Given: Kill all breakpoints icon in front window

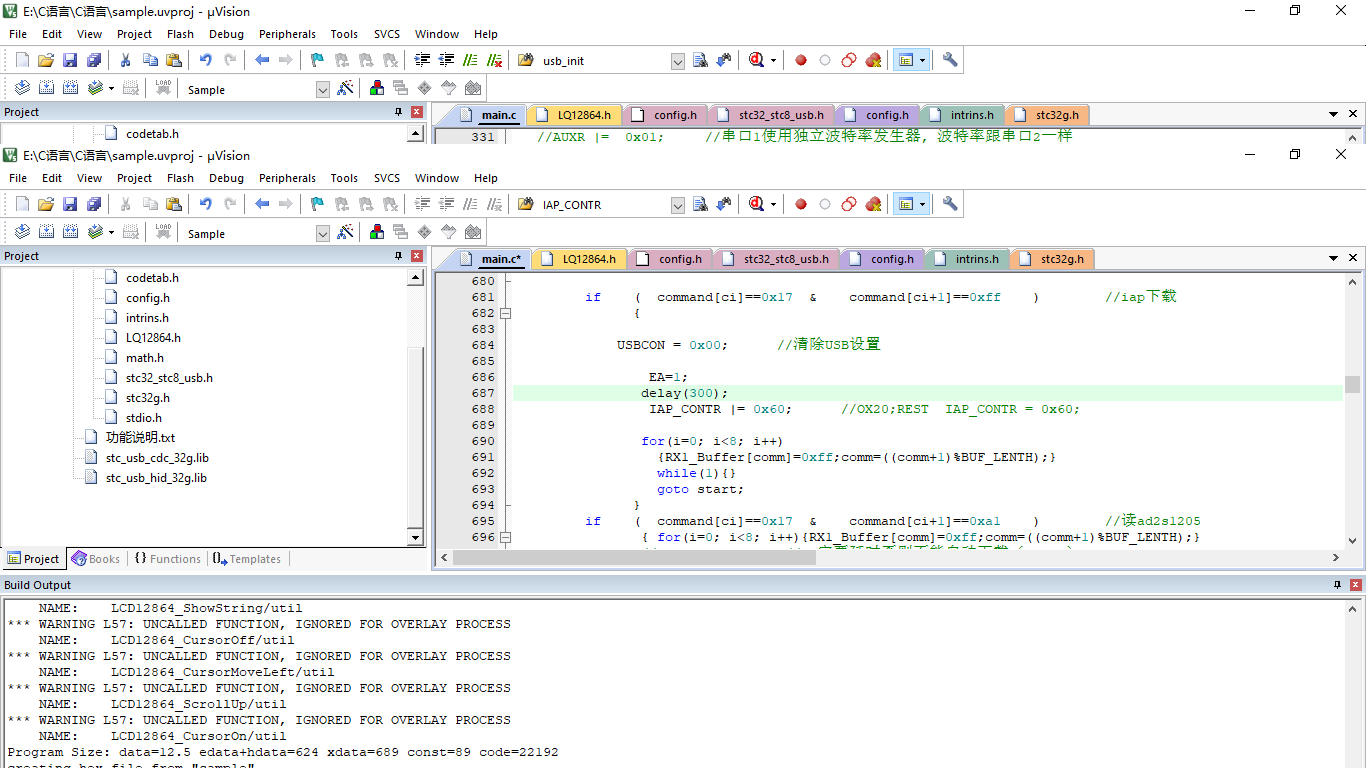Looking at the screenshot, I should pos(873,204).
